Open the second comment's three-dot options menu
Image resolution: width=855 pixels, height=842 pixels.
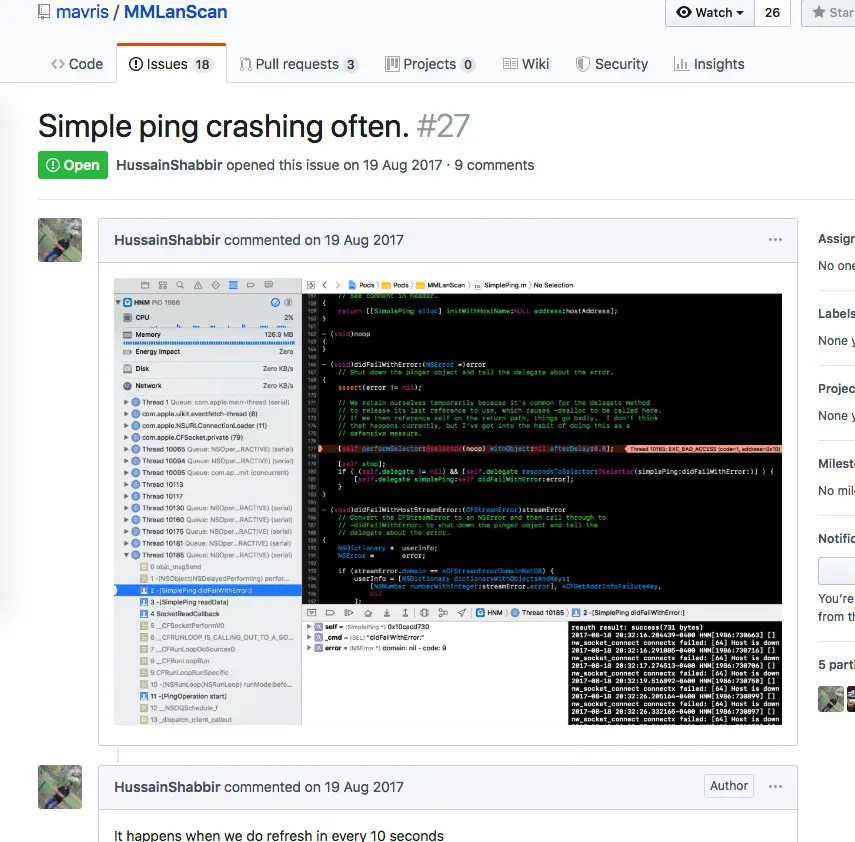pos(775,786)
